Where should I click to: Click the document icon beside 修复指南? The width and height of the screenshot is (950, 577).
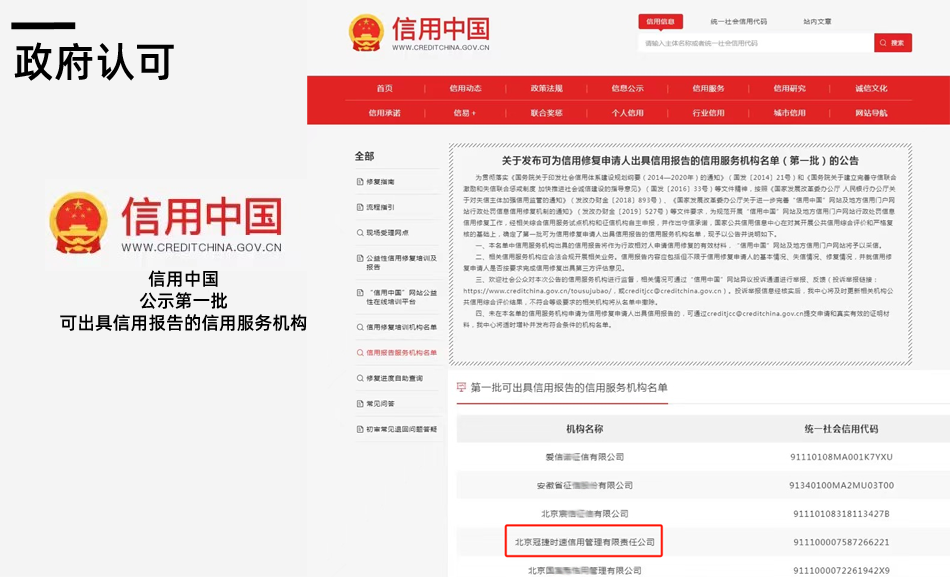click(360, 181)
